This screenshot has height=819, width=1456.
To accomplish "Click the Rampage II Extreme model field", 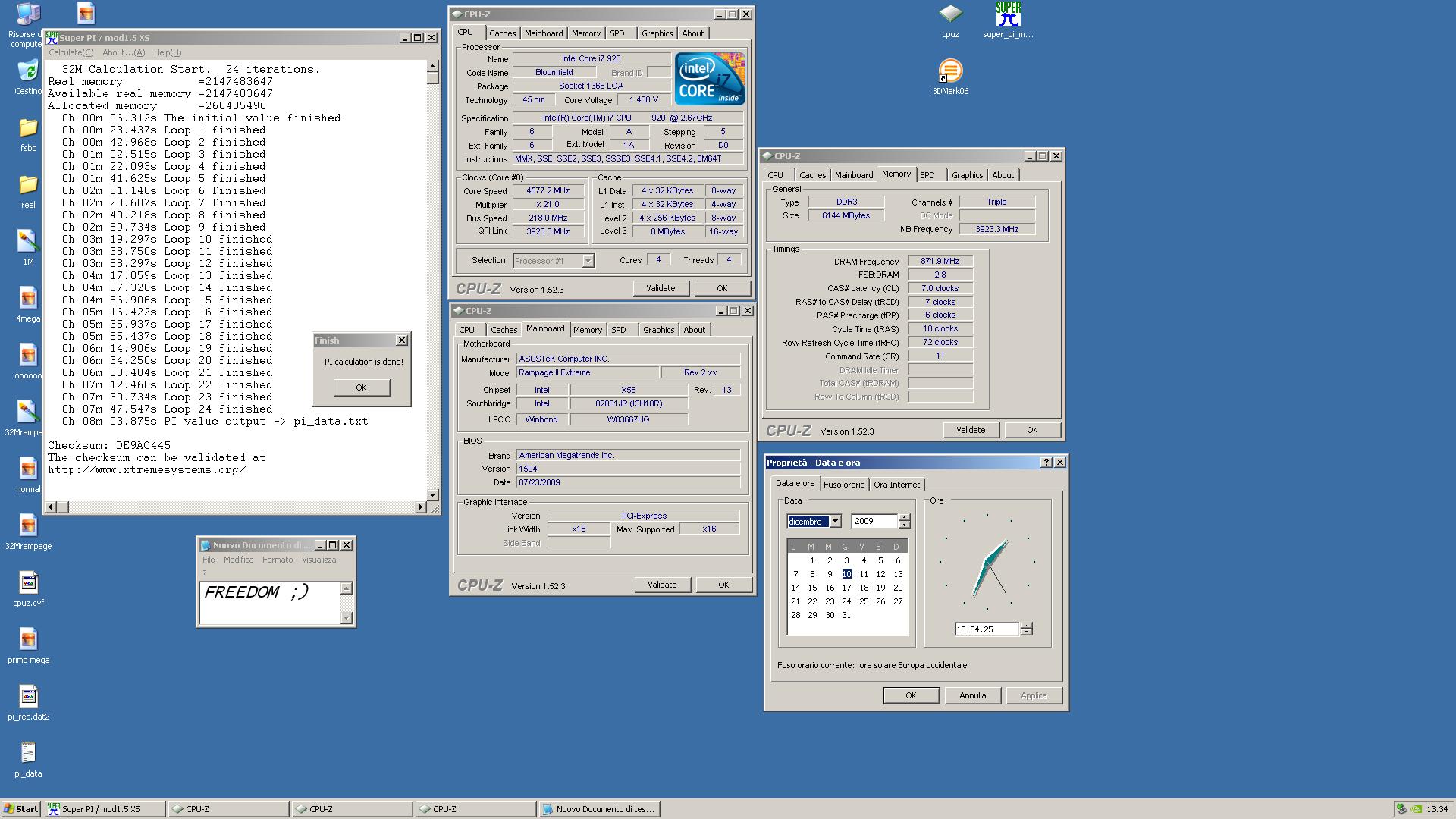I will coord(587,373).
